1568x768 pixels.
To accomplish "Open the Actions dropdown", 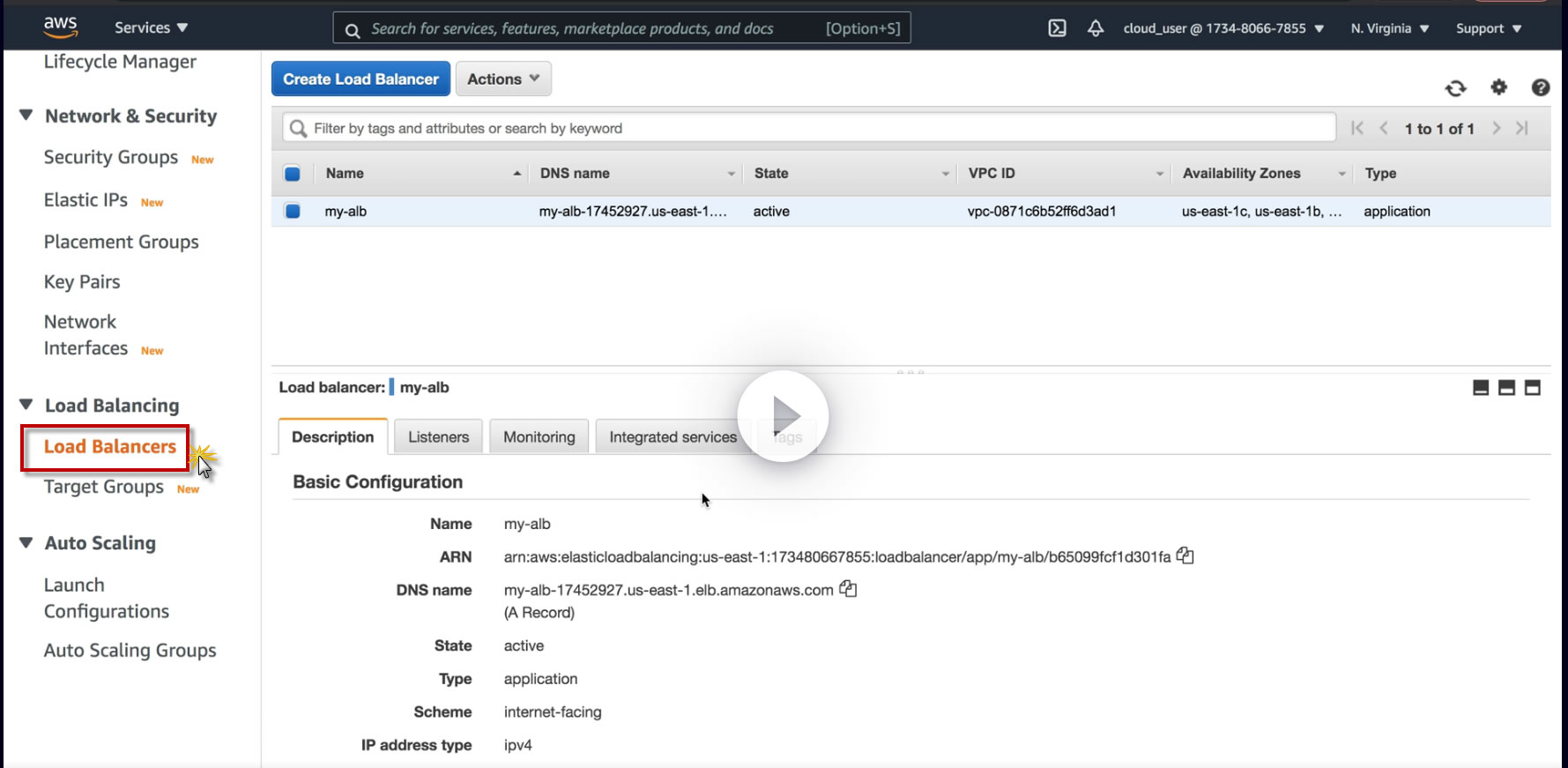I will point(503,78).
